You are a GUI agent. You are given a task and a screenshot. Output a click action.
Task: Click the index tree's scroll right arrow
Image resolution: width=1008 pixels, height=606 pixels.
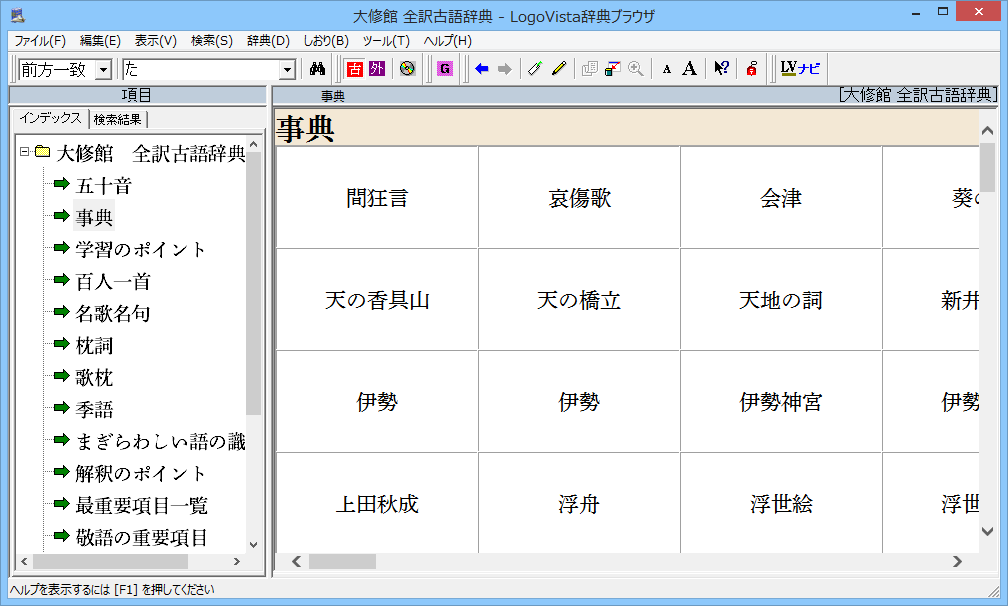237,562
